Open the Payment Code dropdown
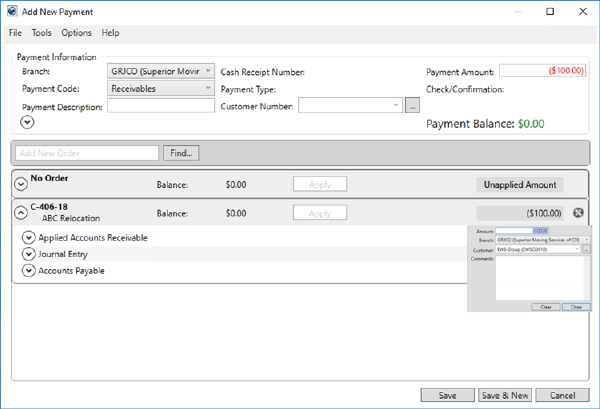 pos(207,88)
